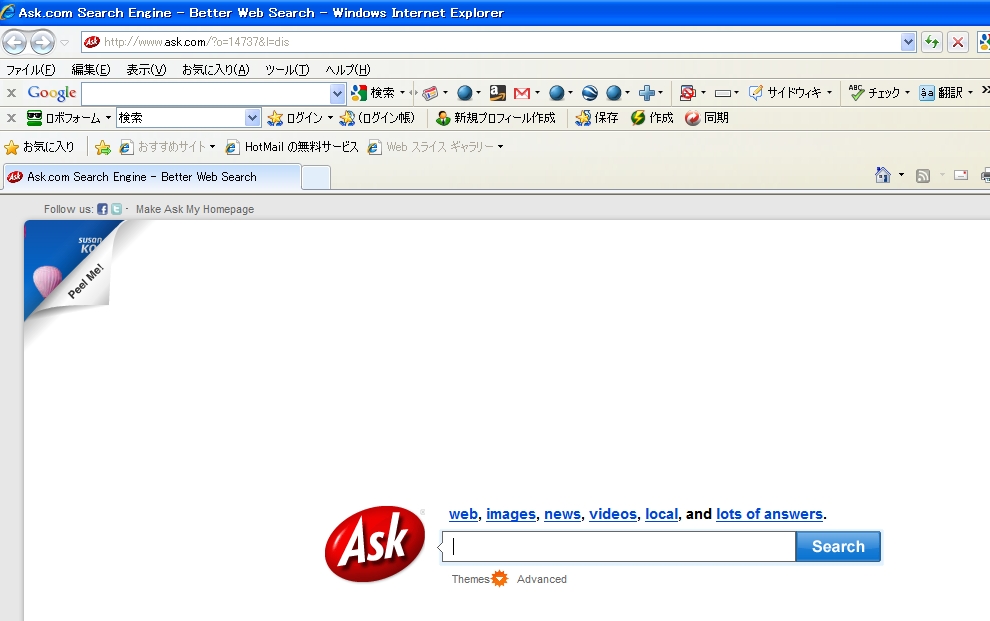Click the browser Forward button
Viewport: 990px width, 621px height.
[42, 42]
